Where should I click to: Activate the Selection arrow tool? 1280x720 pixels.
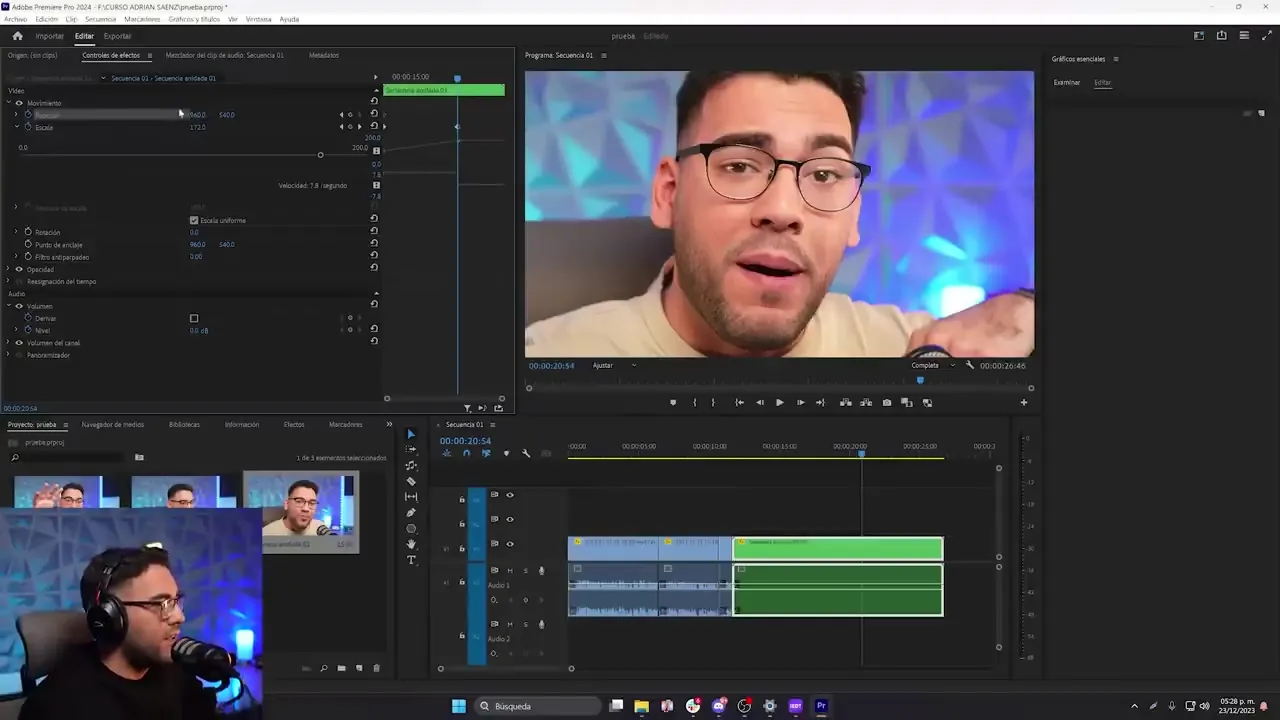click(x=411, y=434)
